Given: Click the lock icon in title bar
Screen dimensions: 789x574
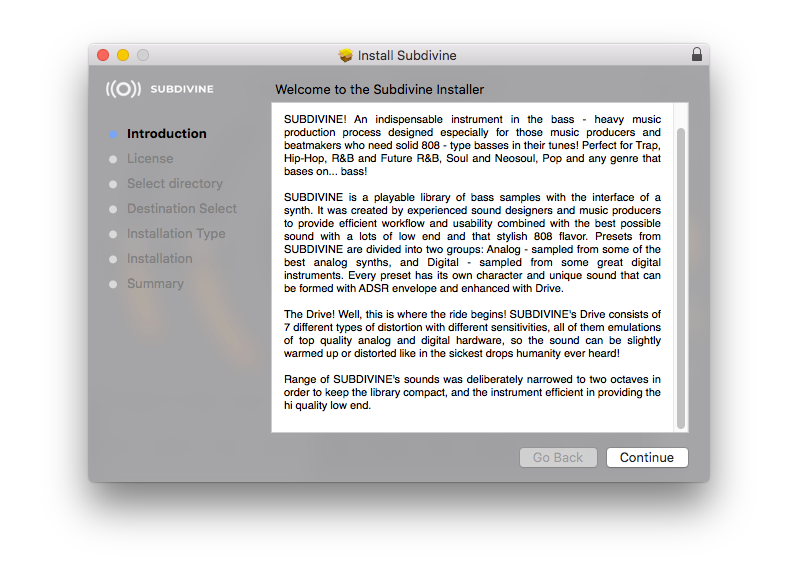Looking at the screenshot, I should point(696,54).
